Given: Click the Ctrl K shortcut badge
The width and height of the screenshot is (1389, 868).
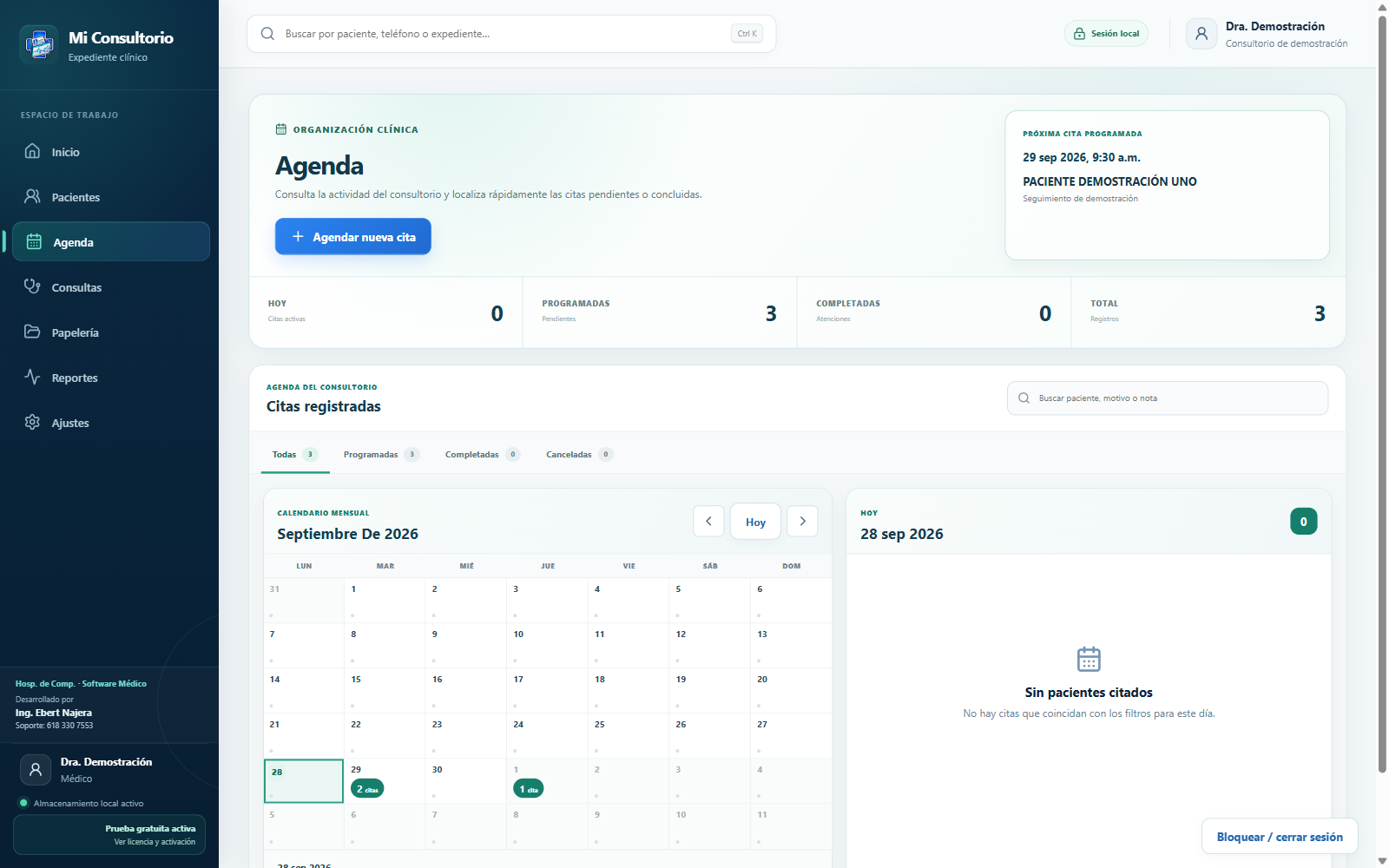Looking at the screenshot, I should [747, 34].
